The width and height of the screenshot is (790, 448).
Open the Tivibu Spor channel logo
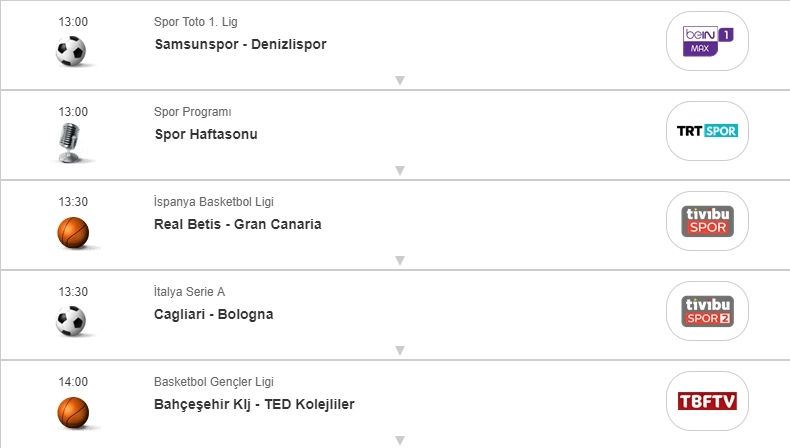(x=707, y=221)
